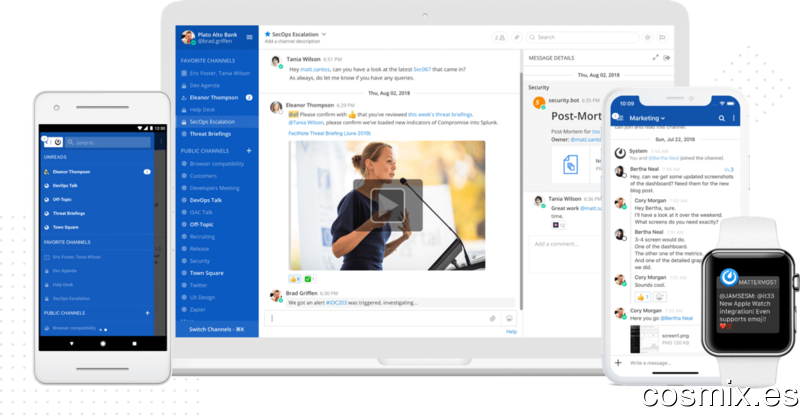The image size is (800, 415).
Task: Open the emoji picker in the message box
Action: tap(509, 319)
